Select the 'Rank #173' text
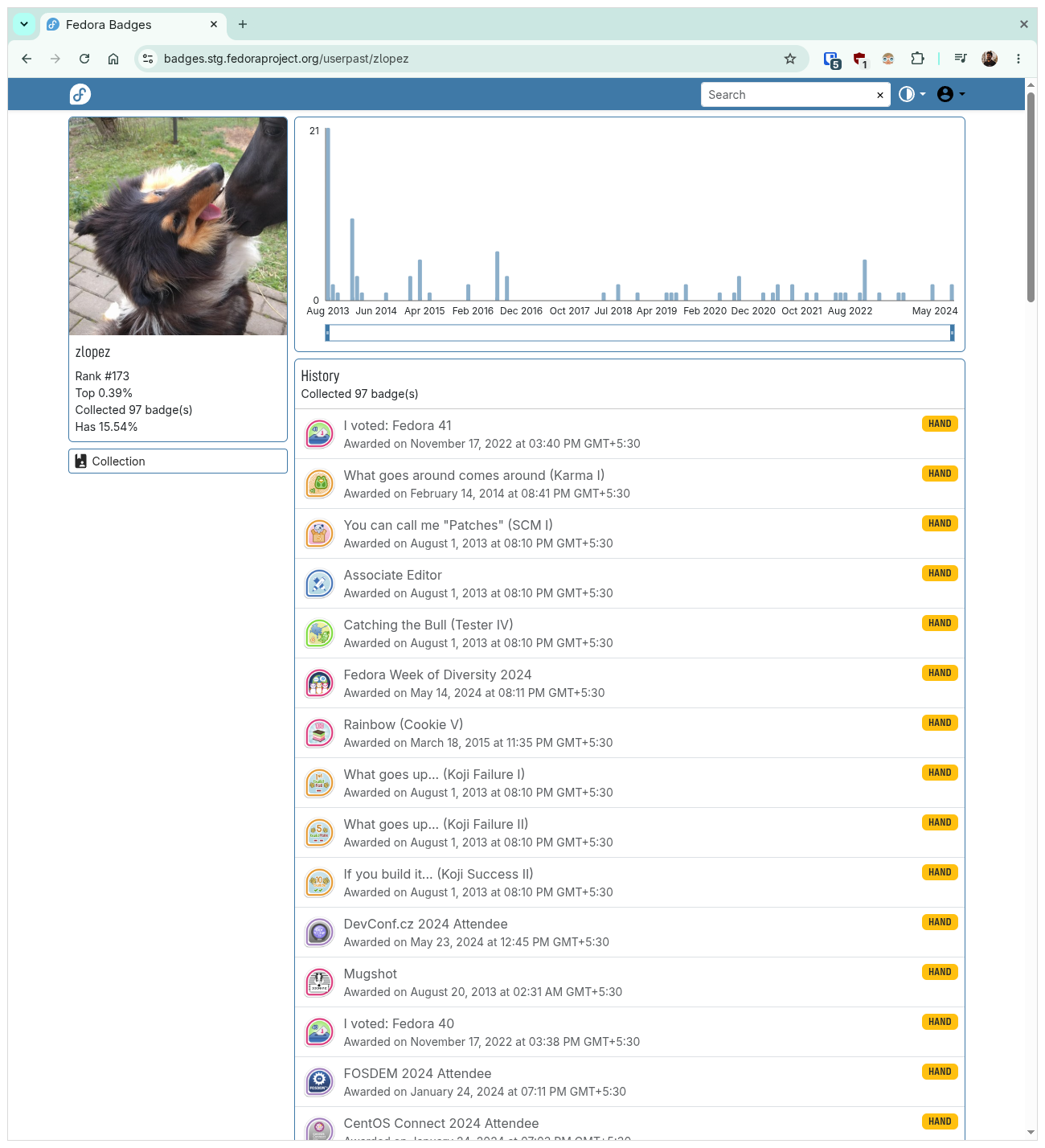This screenshot has width=1045, height=1148. click(x=102, y=376)
